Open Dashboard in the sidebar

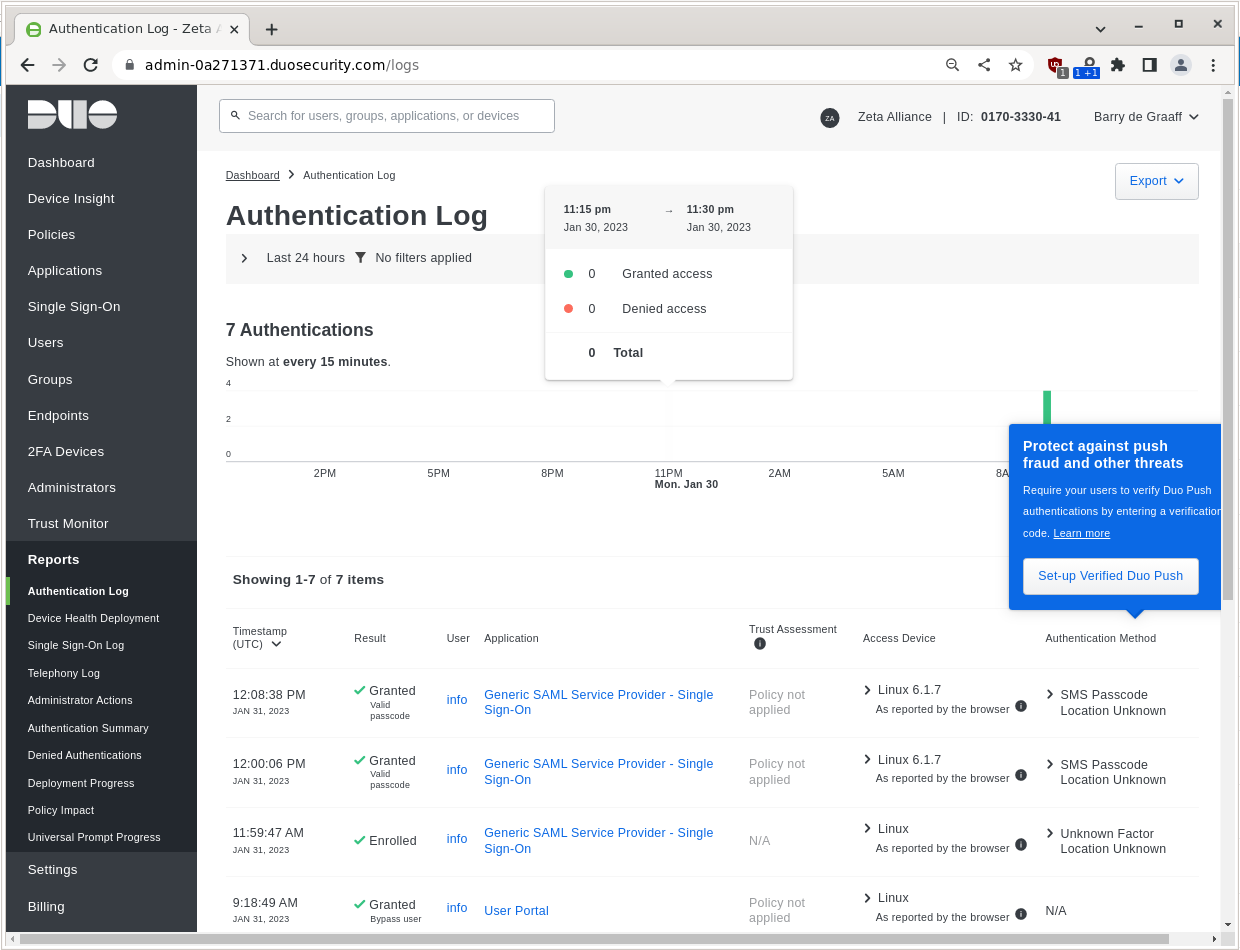(61, 162)
